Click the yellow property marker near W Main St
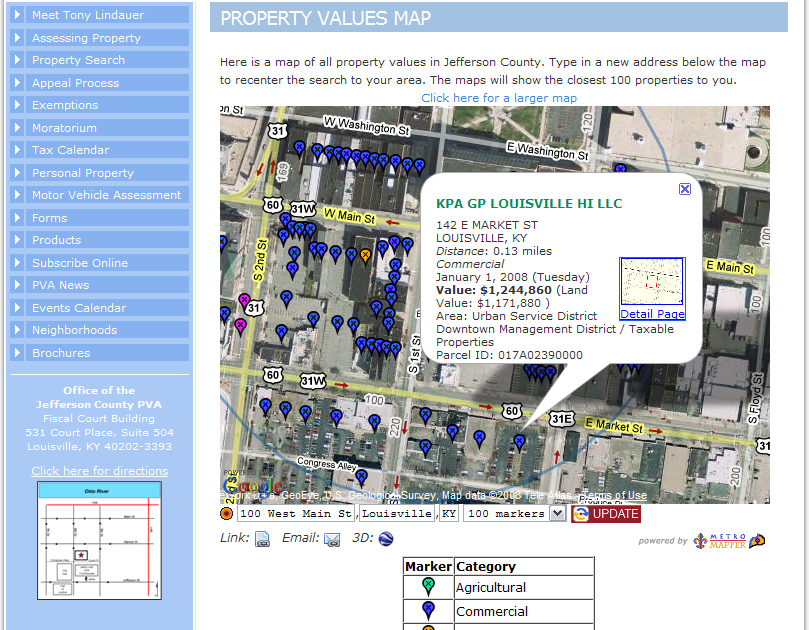 pyautogui.click(x=365, y=255)
